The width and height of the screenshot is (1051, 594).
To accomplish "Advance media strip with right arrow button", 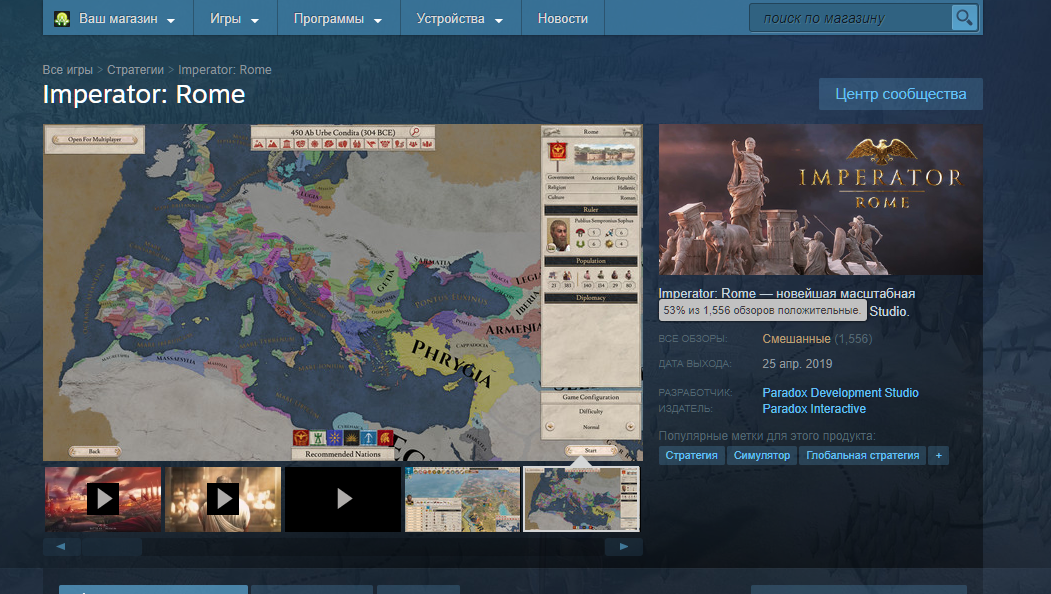I will pos(623,546).
